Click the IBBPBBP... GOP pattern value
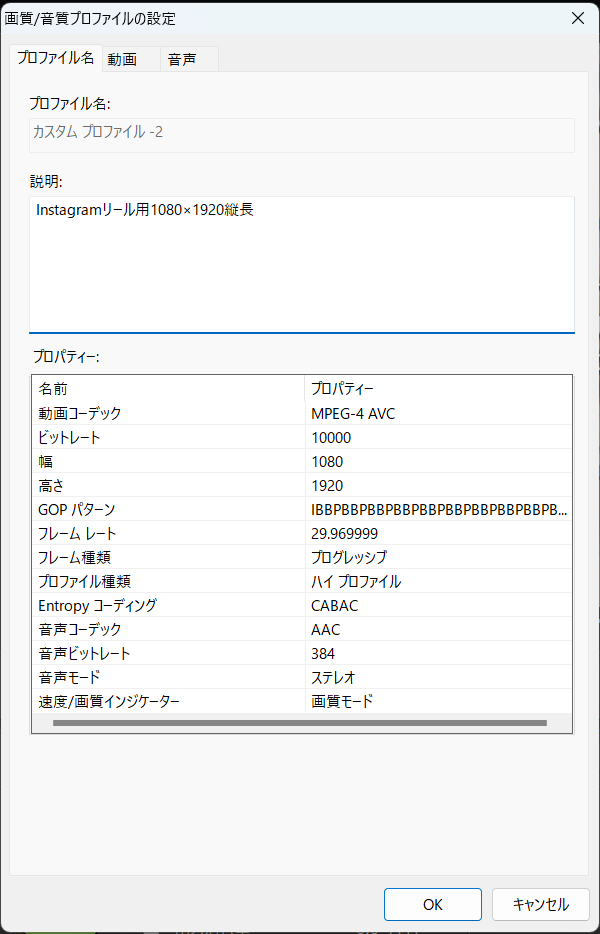Image resolution: width=600 pixels, height=934 pixels. (439, 509)
